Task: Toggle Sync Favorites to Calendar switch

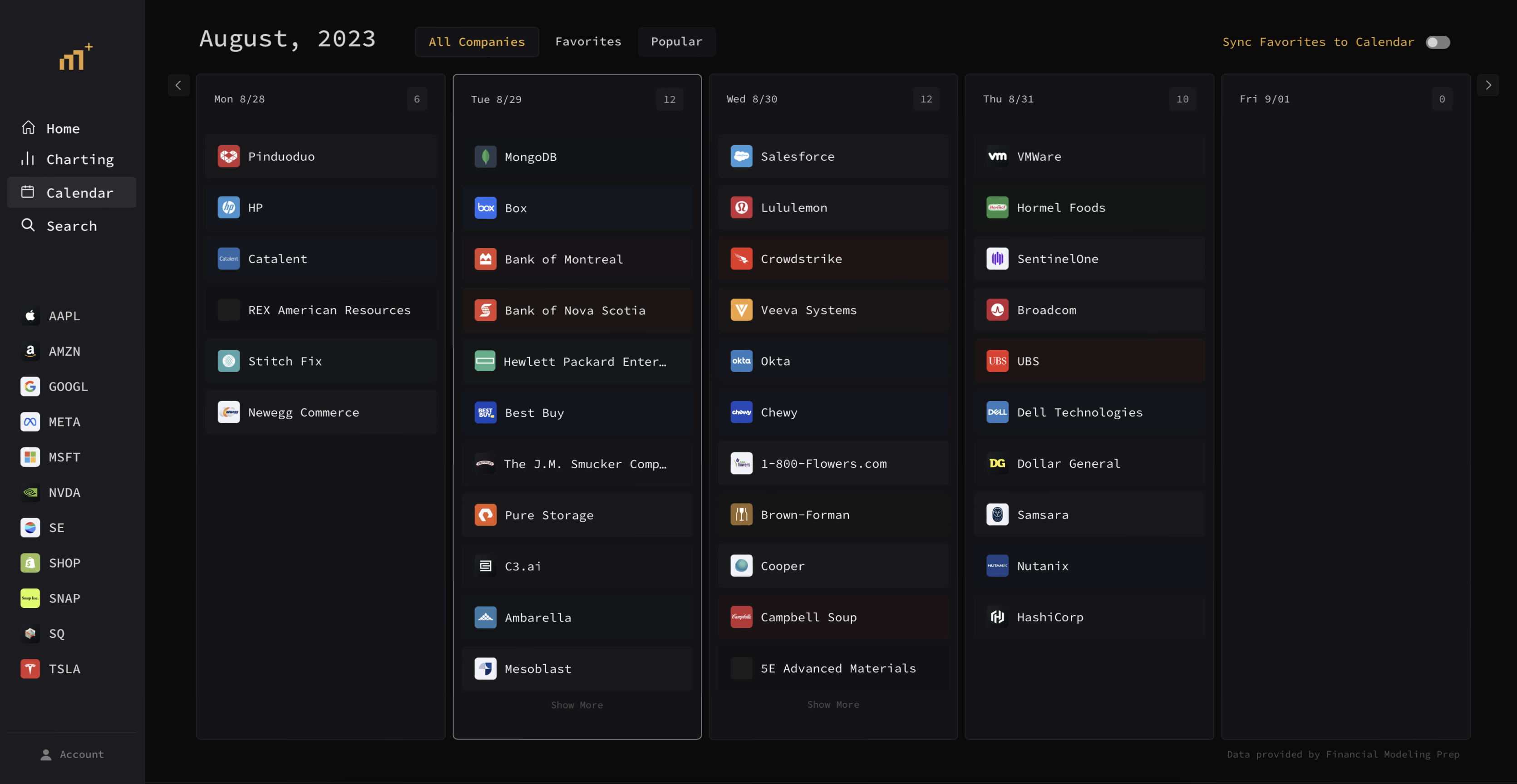Action: pyautogui.click(x=1437, y=42)
